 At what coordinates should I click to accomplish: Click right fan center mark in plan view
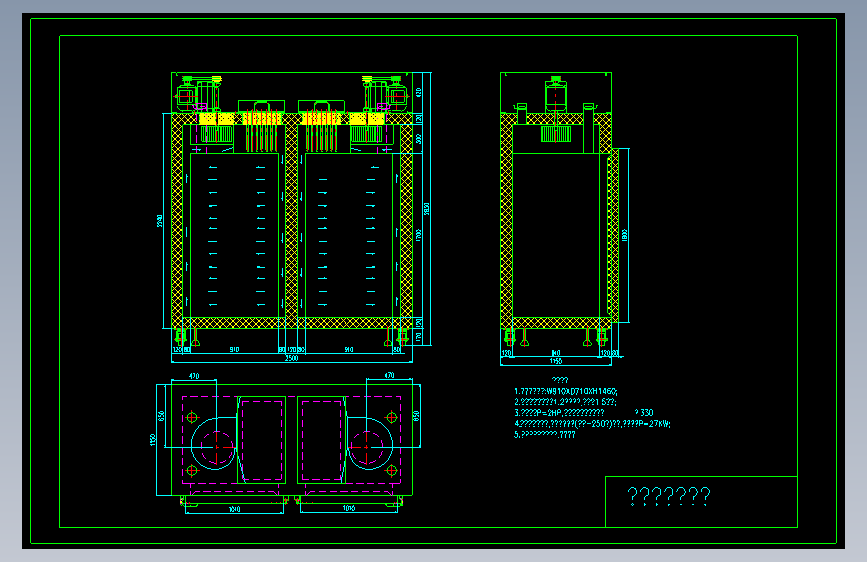367,447
